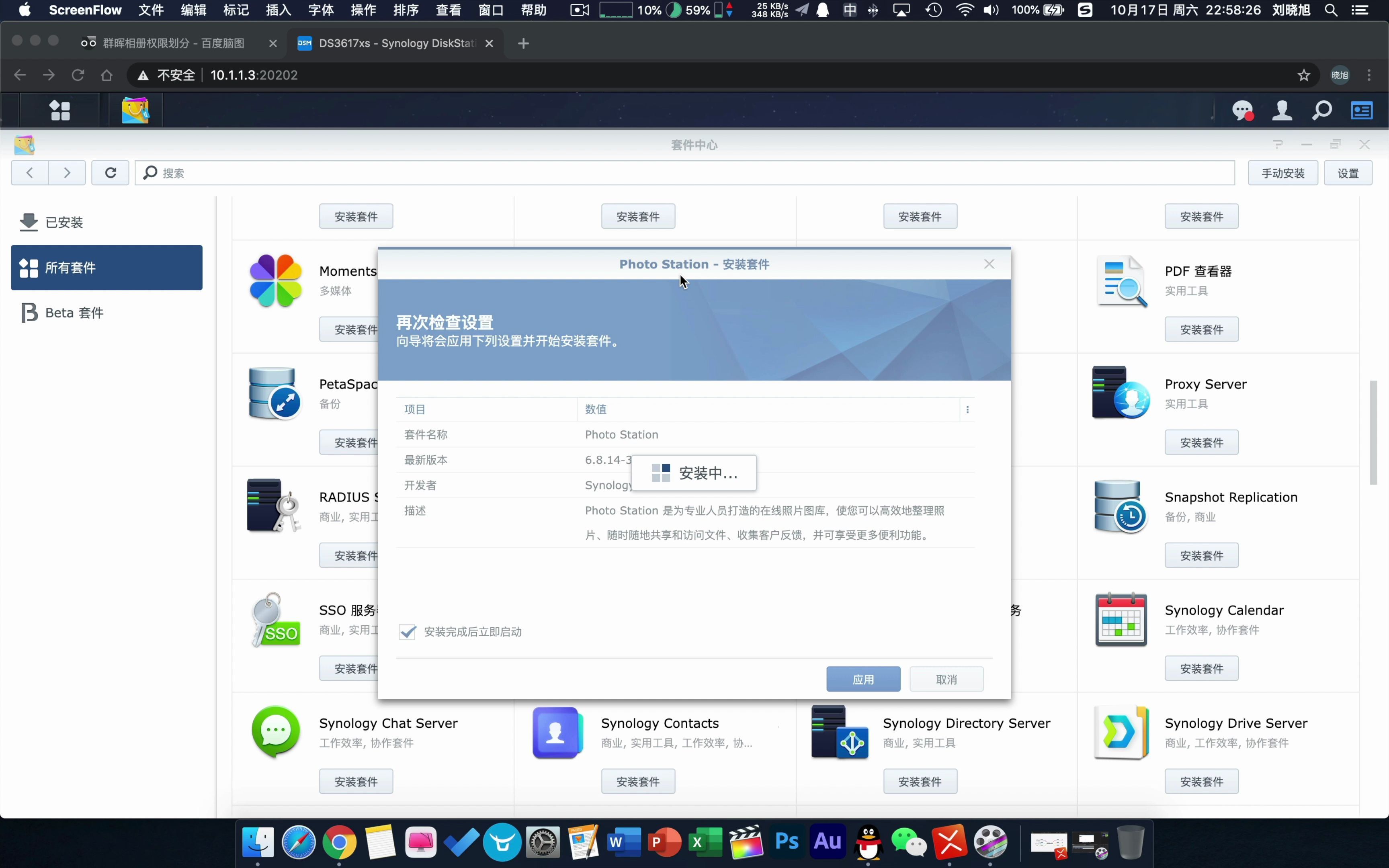1389x868 pixels.
Task: Install Synology Drive Server package
Action: coord(1202,781)
